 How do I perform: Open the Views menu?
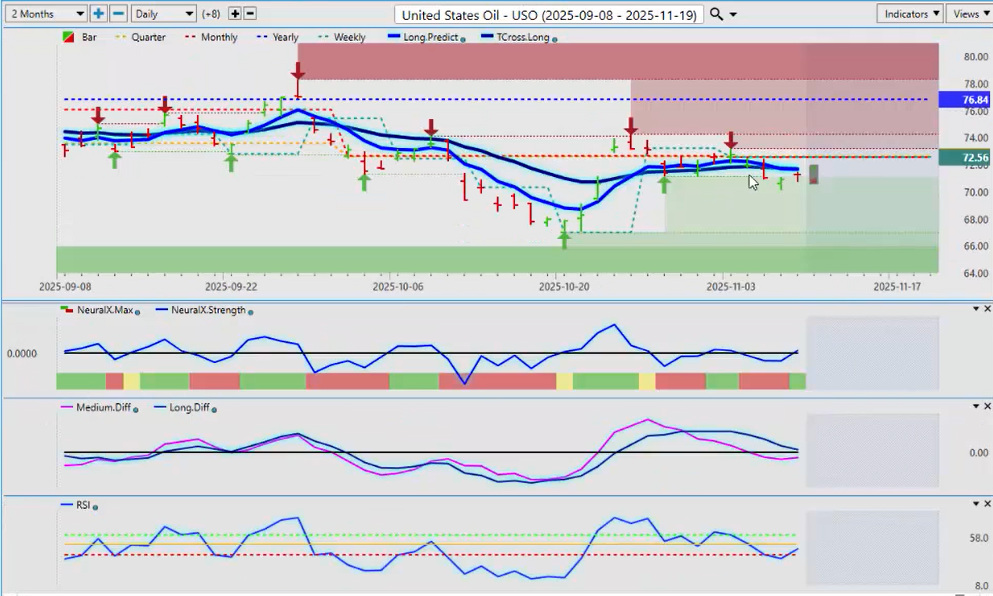(968, 14)
